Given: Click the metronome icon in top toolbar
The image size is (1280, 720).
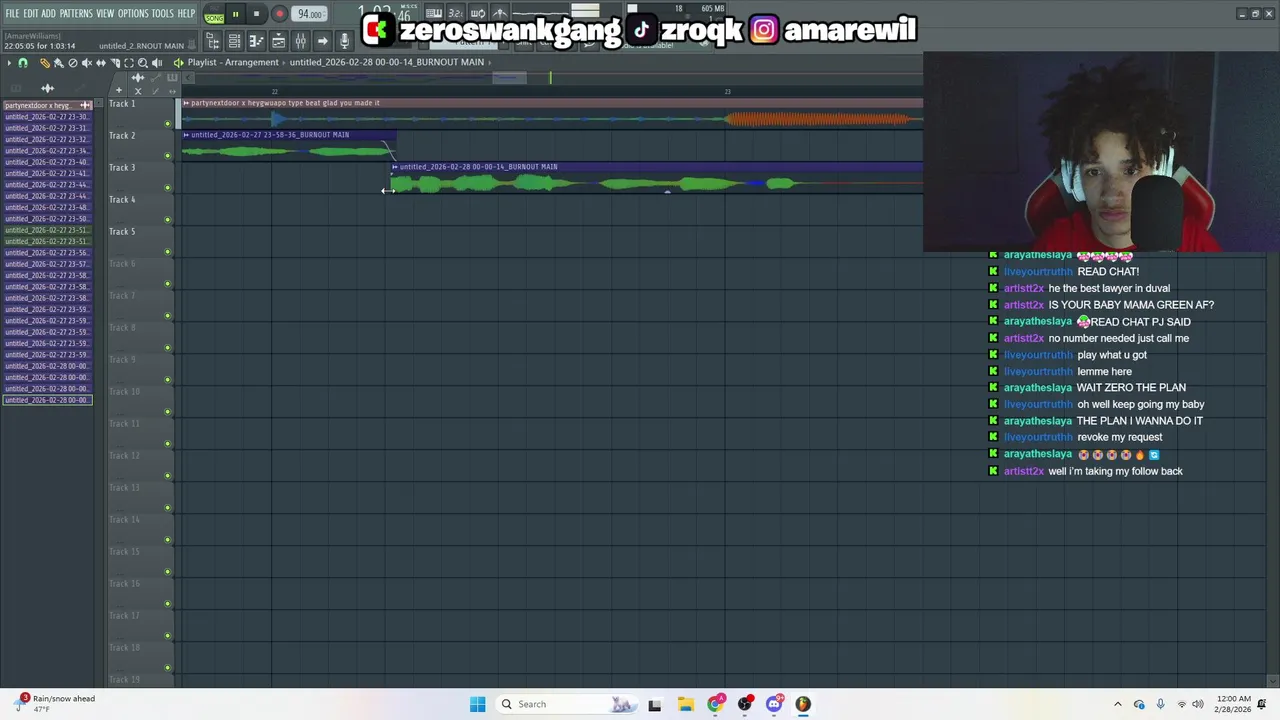Looking at the screenshot, I should click(500, 13).
